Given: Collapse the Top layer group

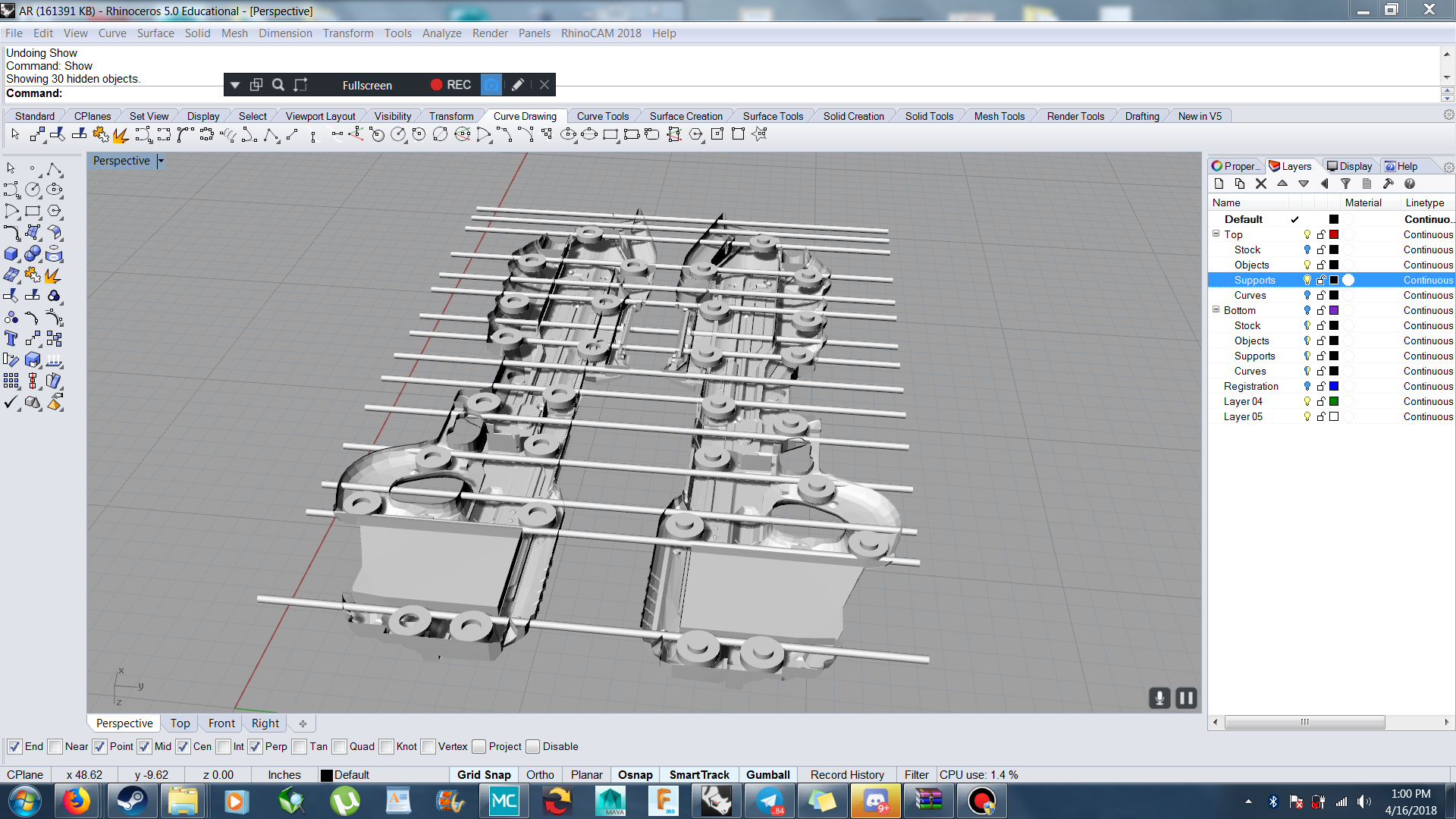Looking at the screenshot, I should (x=1216, y=234).
